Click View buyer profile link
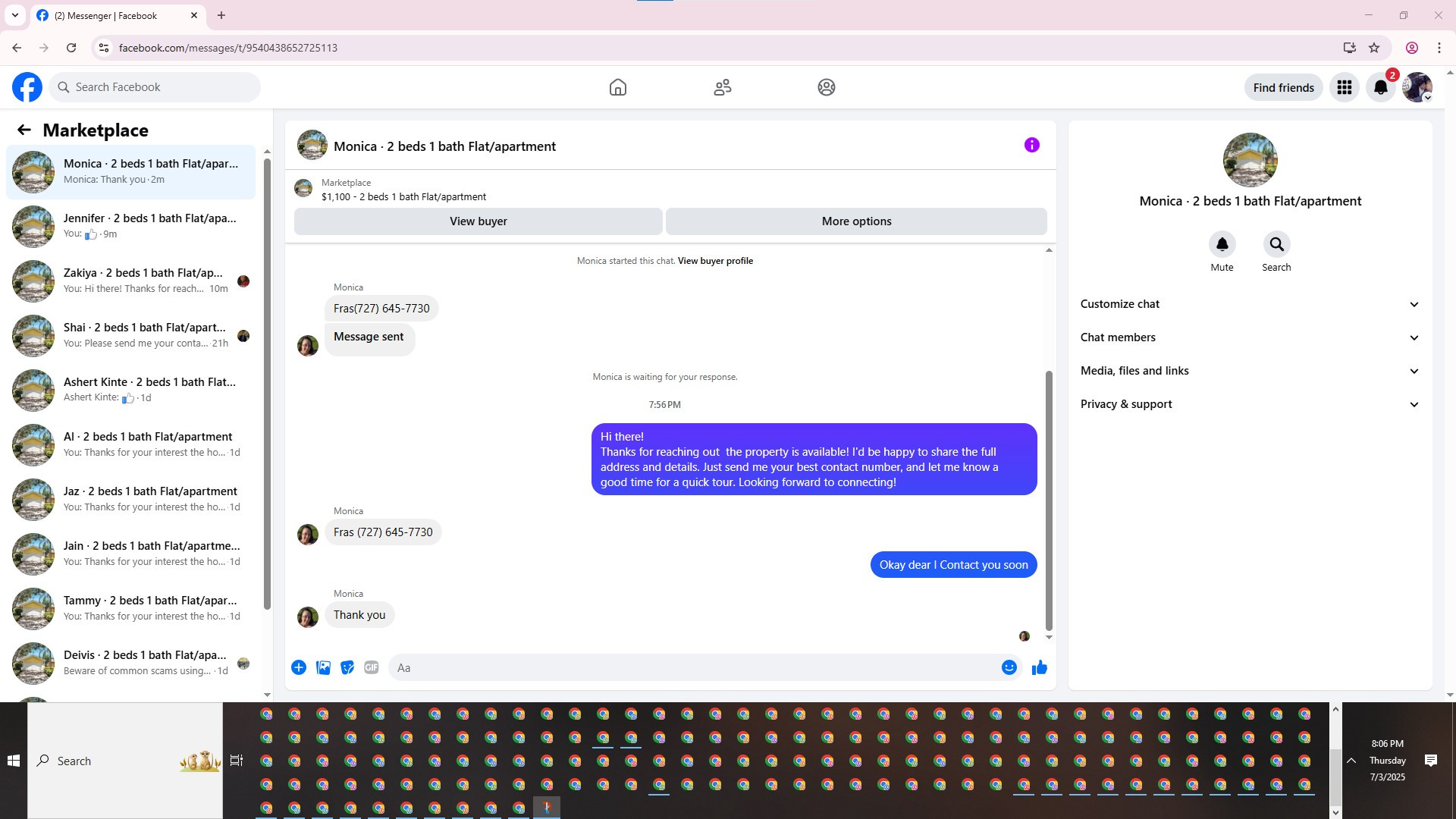 pyautogui.click(x=715, y=261)
